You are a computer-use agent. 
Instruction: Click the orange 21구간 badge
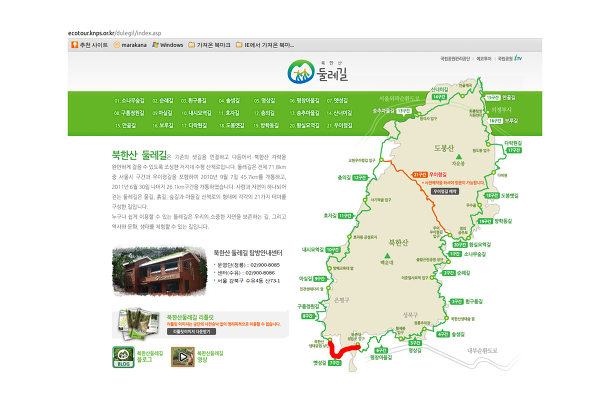[420, 175]
